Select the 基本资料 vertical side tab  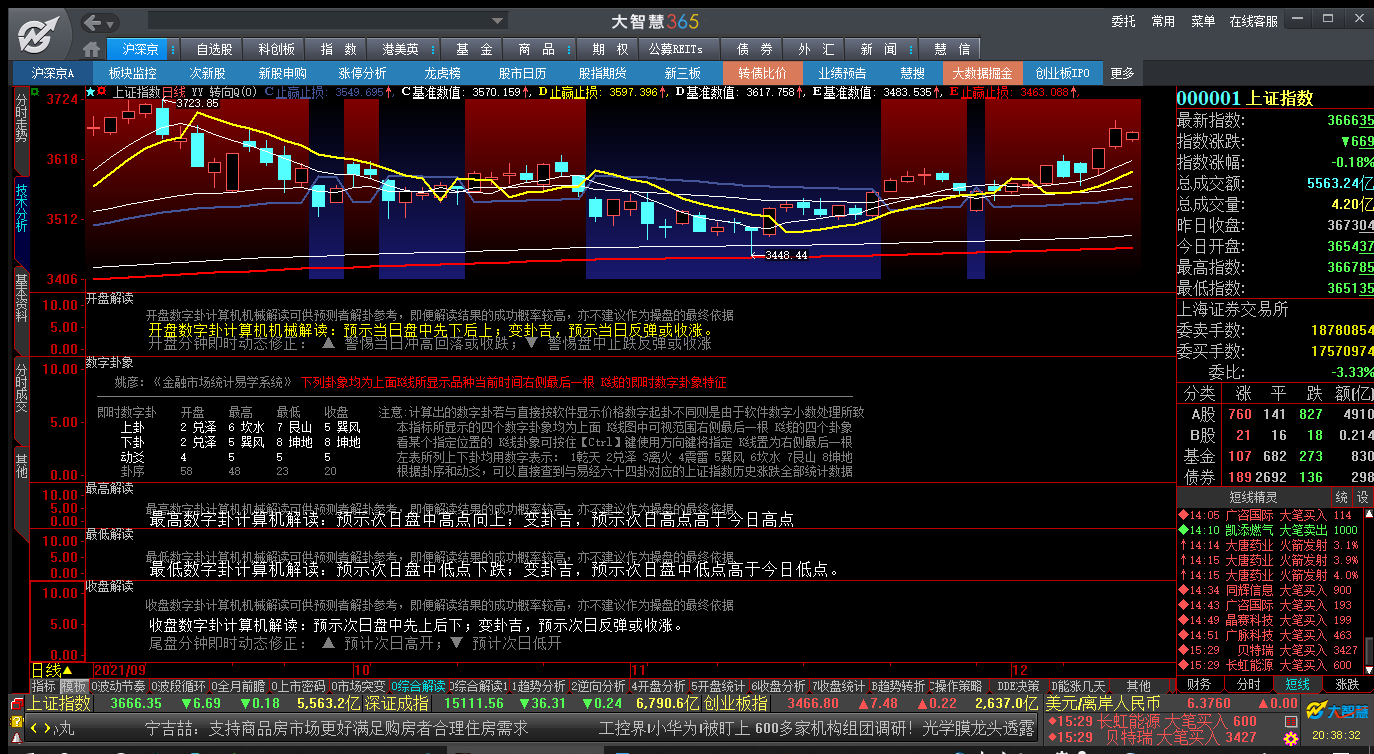tap(21, 310)
